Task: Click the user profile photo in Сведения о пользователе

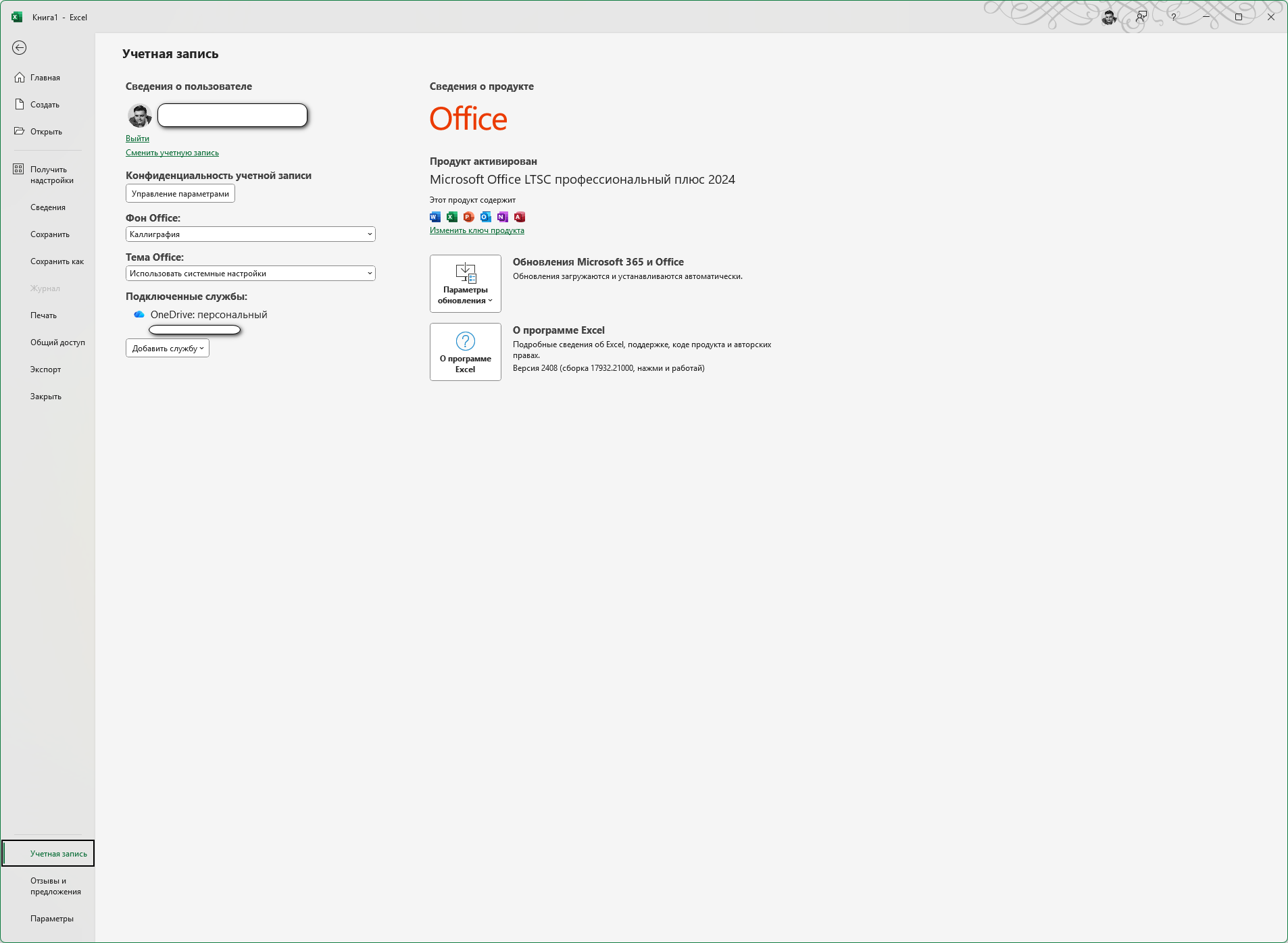Action: pyautogui.click(x=140, y=116)
